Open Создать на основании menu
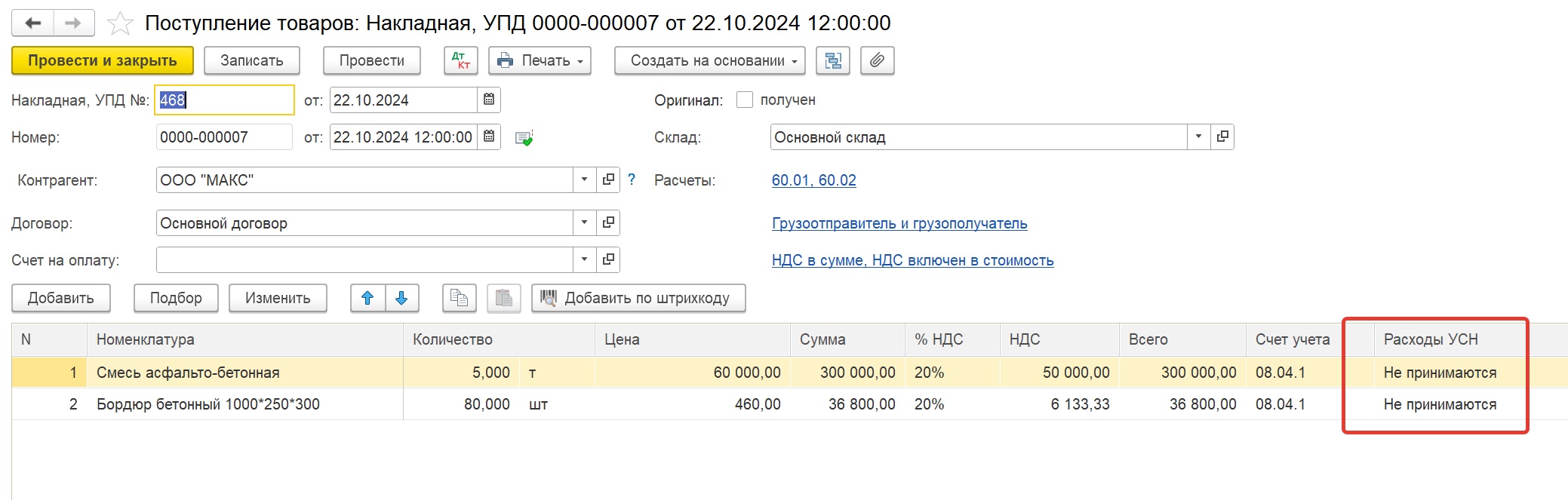The width and height of the screenshot is (1568, 500). 709,60
